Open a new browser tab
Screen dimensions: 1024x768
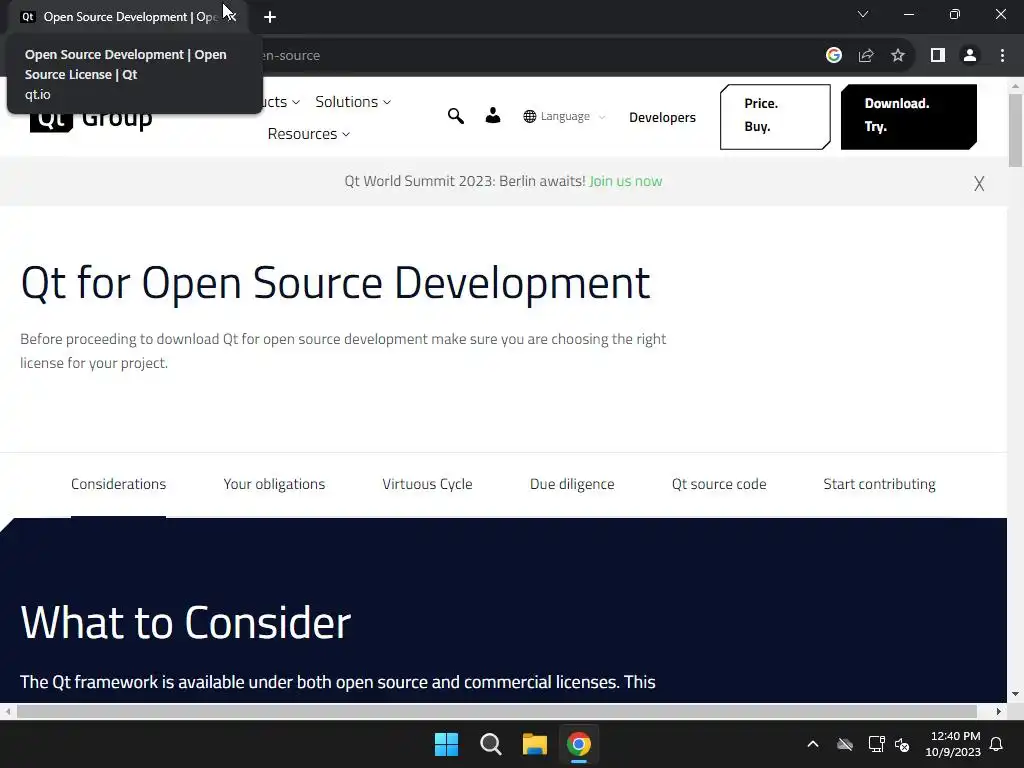(x=270, y=17)
